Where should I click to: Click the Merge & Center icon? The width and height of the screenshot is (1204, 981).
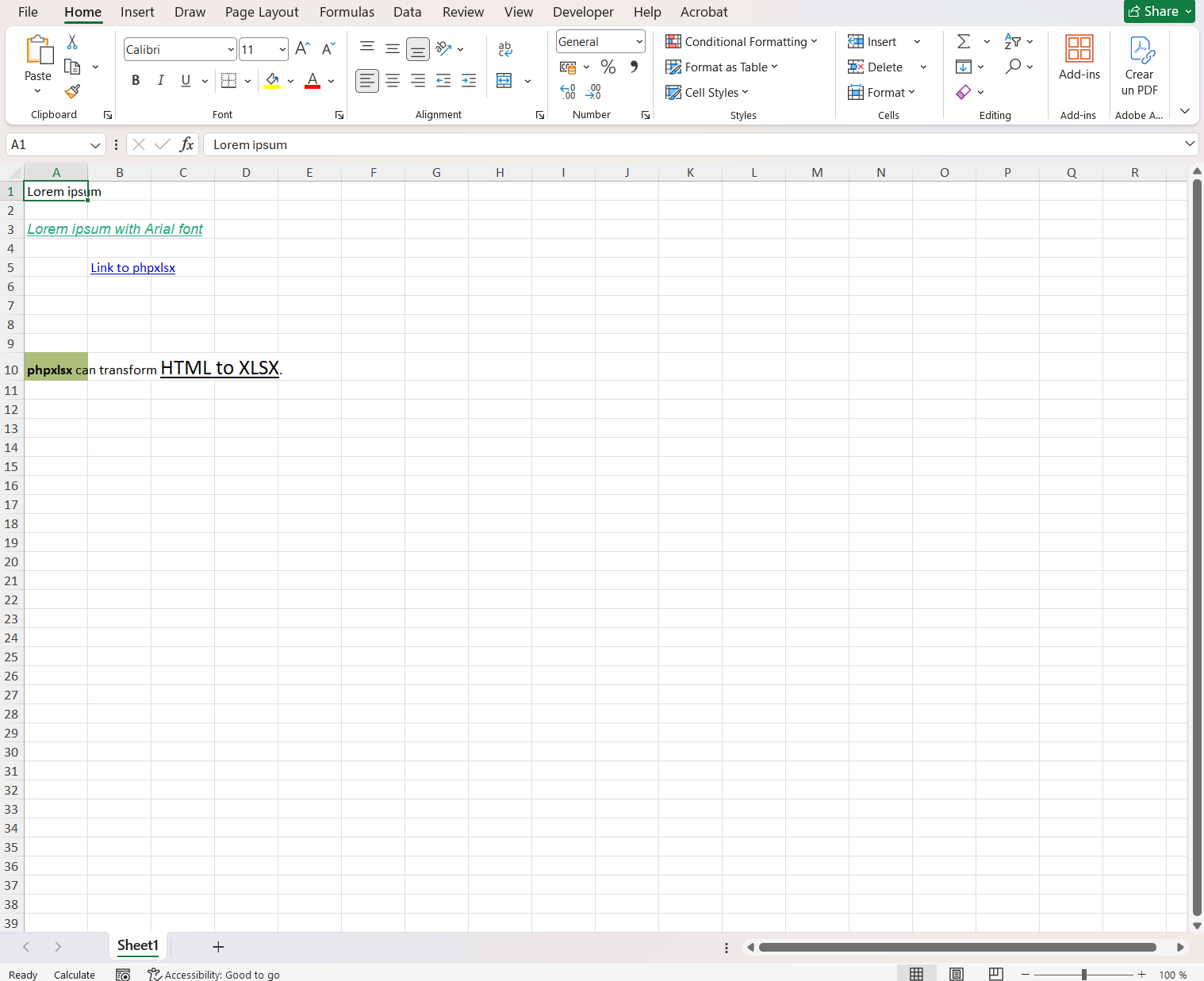[504, 81]
